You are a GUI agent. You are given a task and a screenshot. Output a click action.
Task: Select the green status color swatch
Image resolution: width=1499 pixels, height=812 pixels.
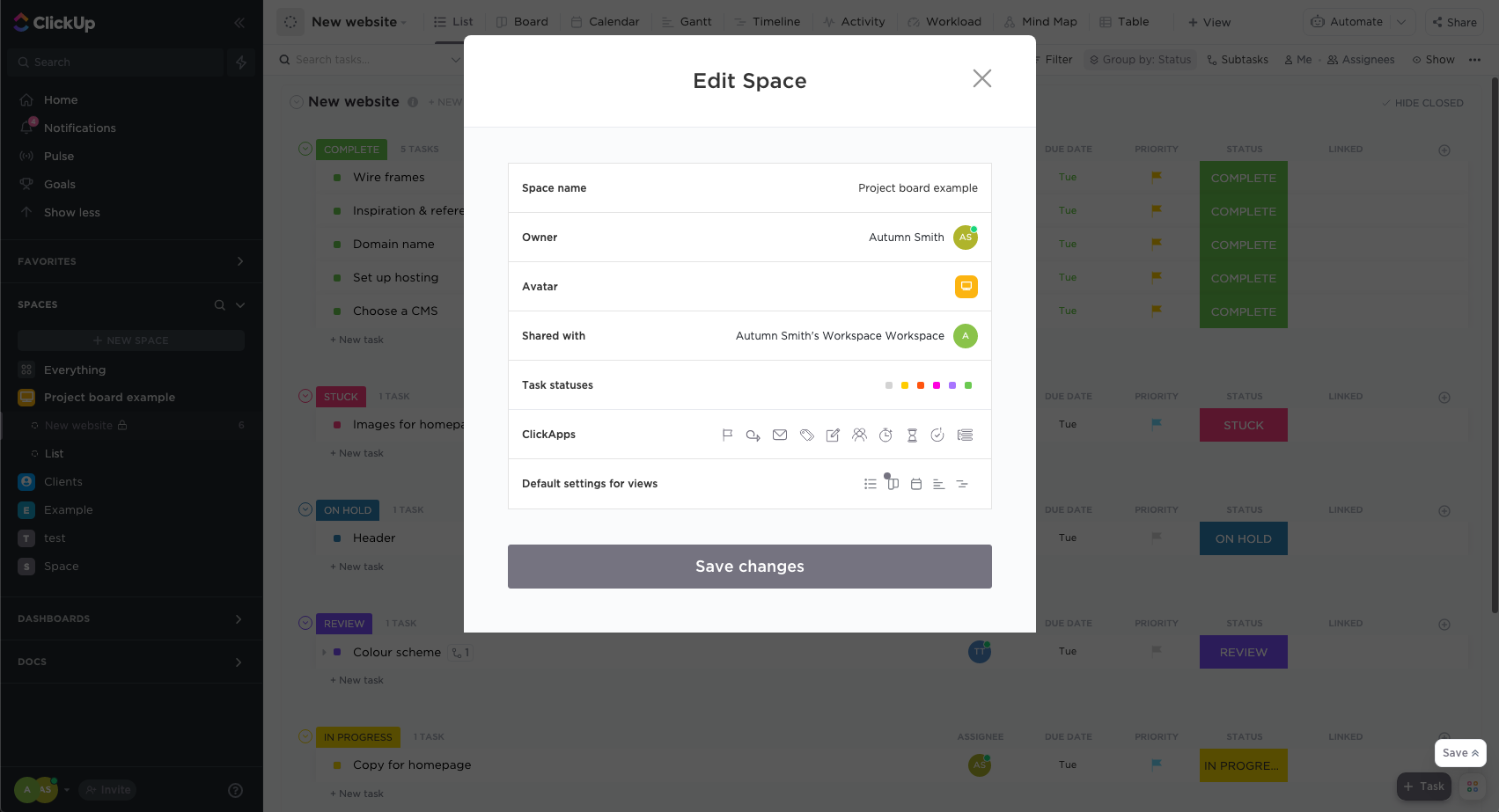(968, 384)
